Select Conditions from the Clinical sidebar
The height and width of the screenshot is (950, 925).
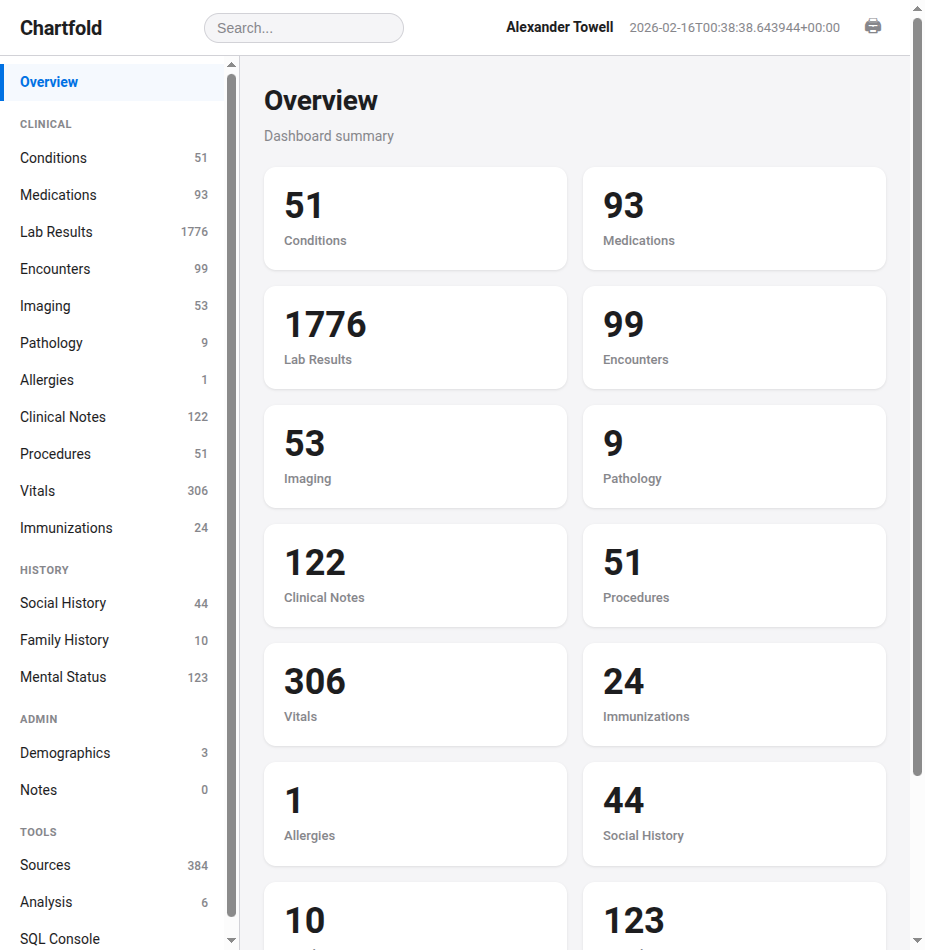point(52,158)
